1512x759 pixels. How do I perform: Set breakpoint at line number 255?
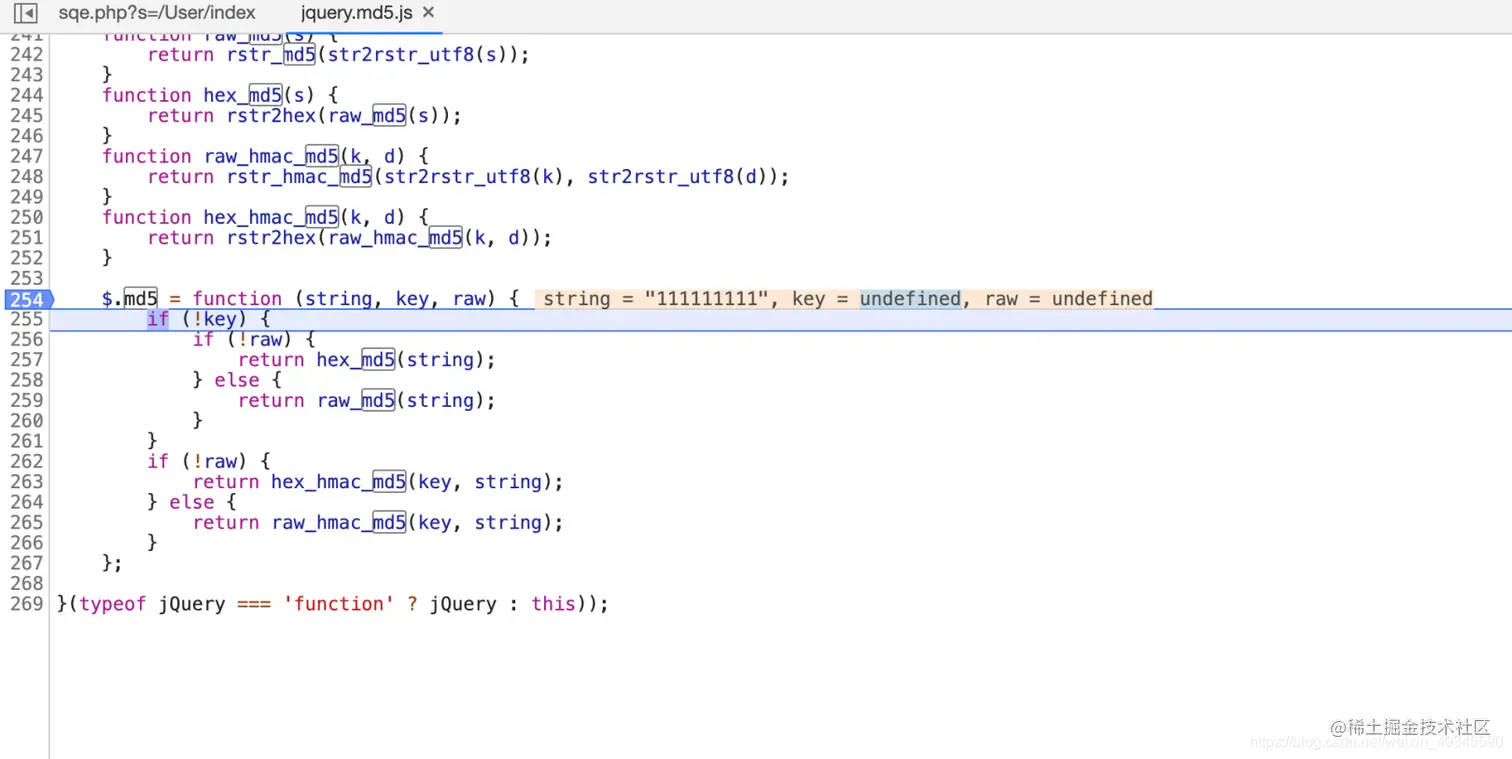point(26,319)
